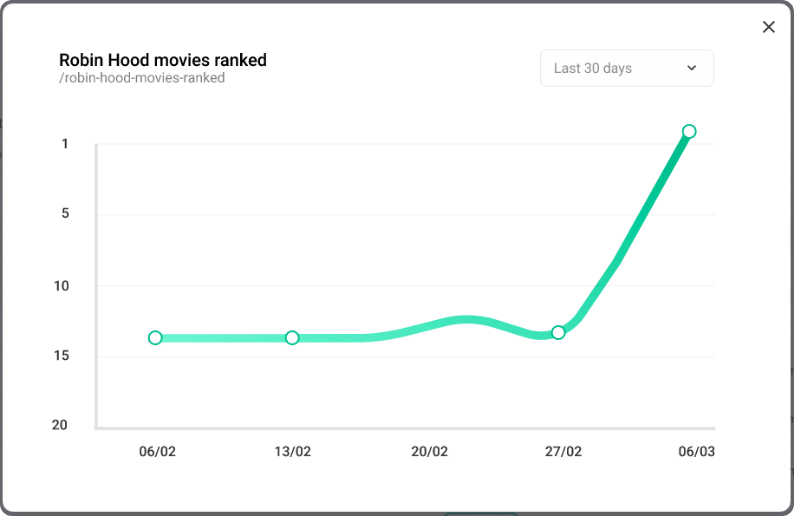Click the 27/02 x-axis date label
The image size is (794, 516).
click(x=563, y=452)
